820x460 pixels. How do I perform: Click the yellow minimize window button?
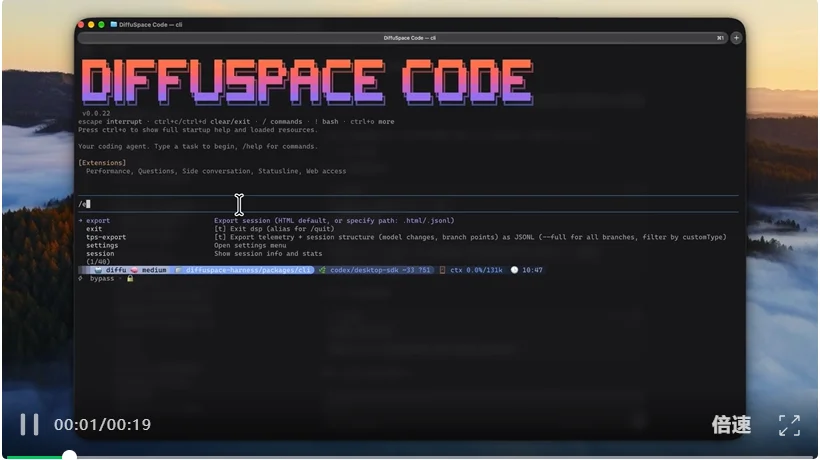tap(91, 25)
